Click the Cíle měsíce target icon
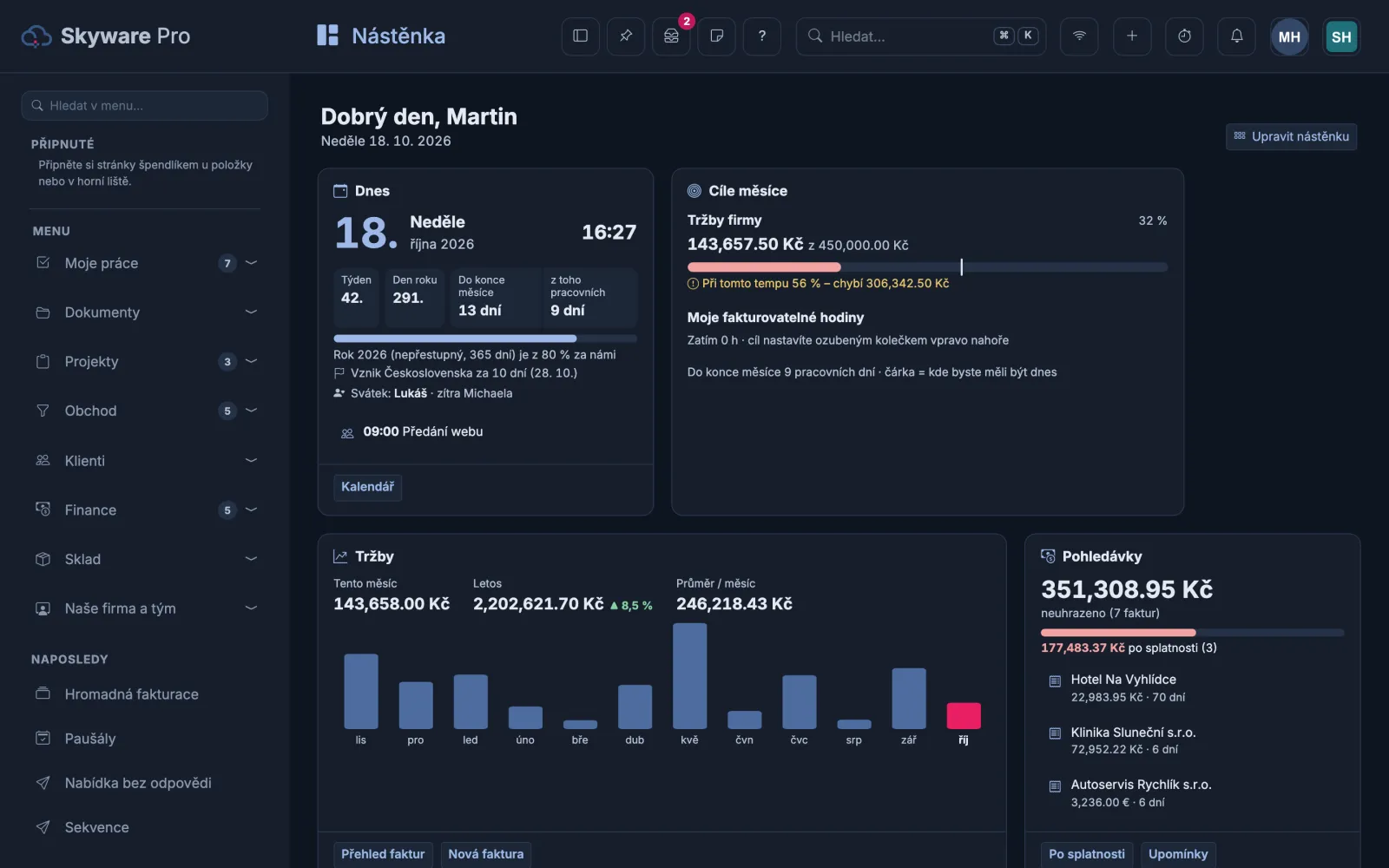The width and height of the screenshot is (1389, 868). 694,191
